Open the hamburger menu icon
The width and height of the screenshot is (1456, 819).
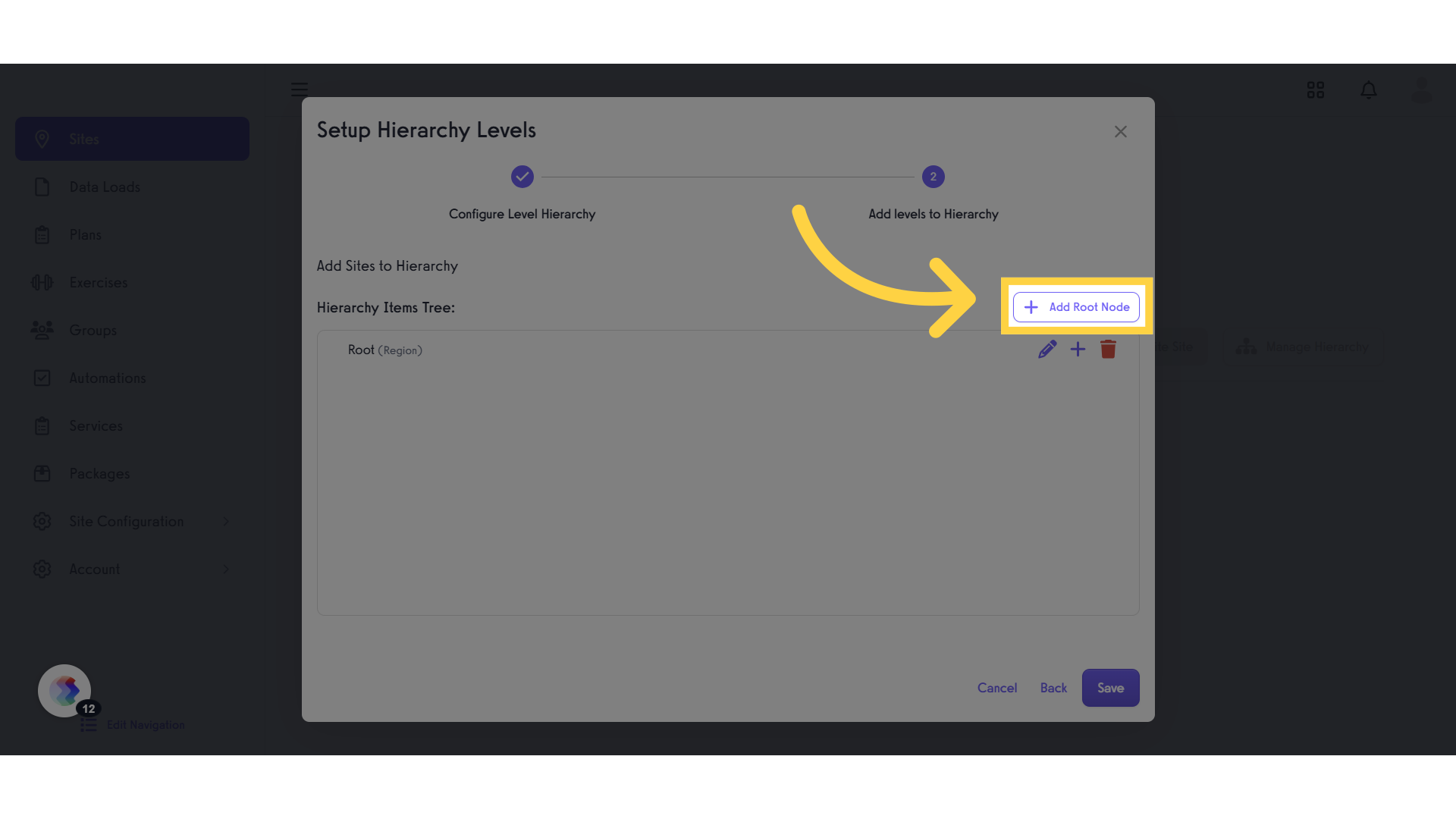(x=299, y=89)
